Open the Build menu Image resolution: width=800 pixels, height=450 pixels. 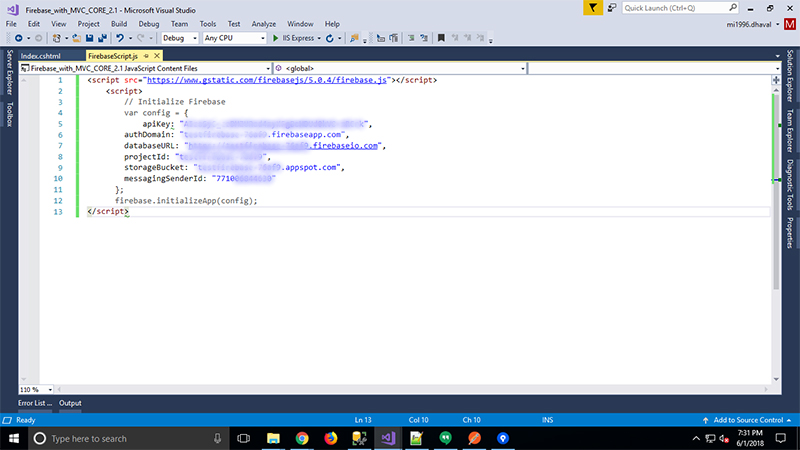click(x=119, y=23)
